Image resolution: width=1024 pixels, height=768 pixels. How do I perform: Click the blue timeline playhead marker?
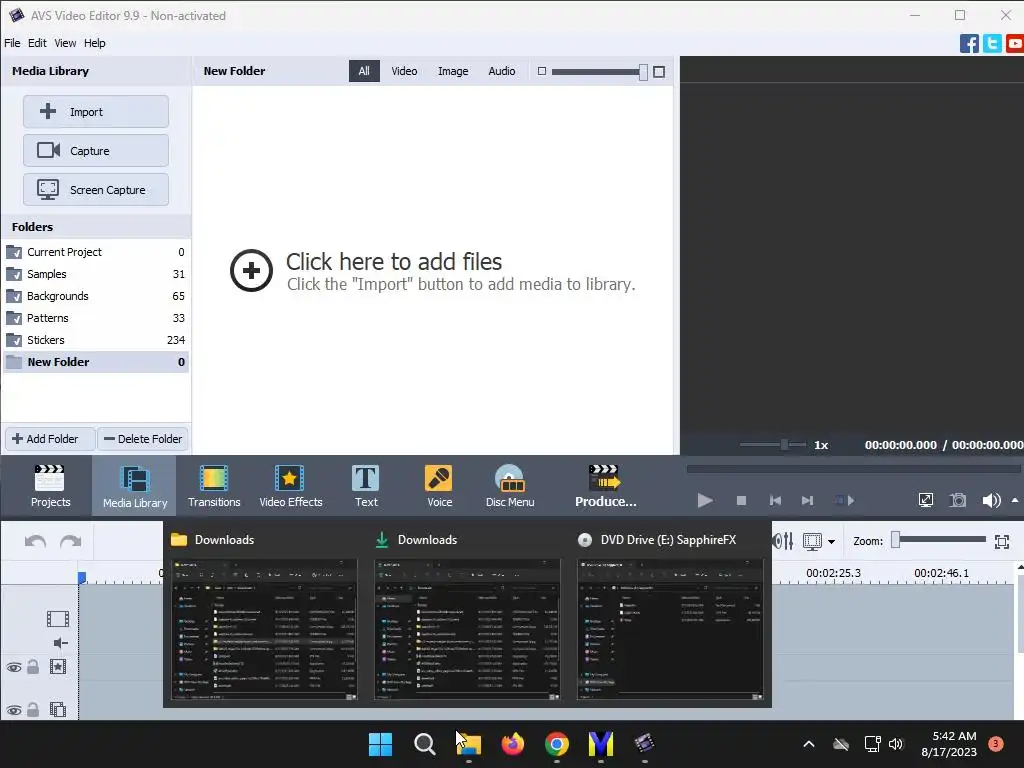coord(82,578)
